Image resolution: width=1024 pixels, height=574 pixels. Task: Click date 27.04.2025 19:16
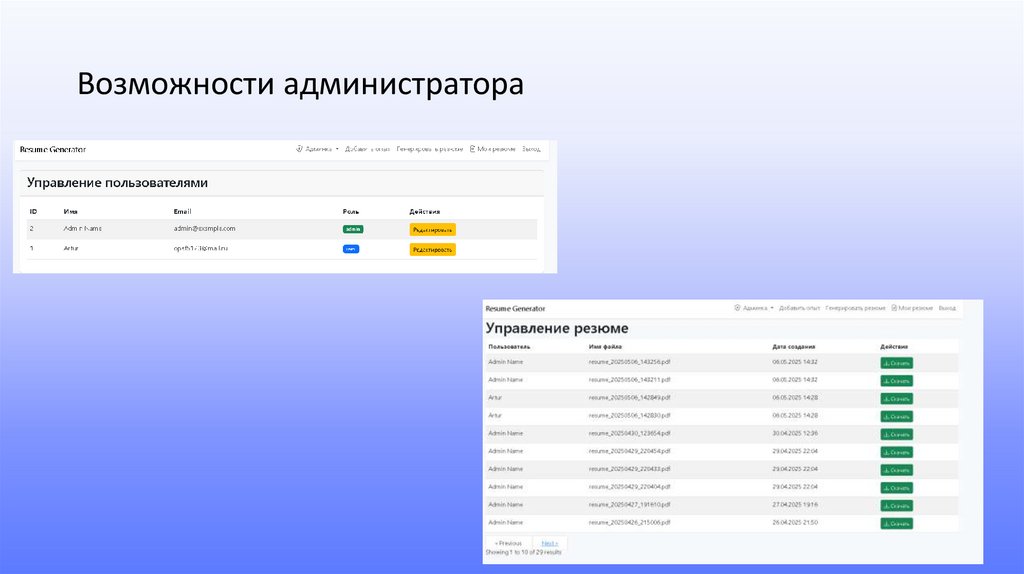(795, 504)
